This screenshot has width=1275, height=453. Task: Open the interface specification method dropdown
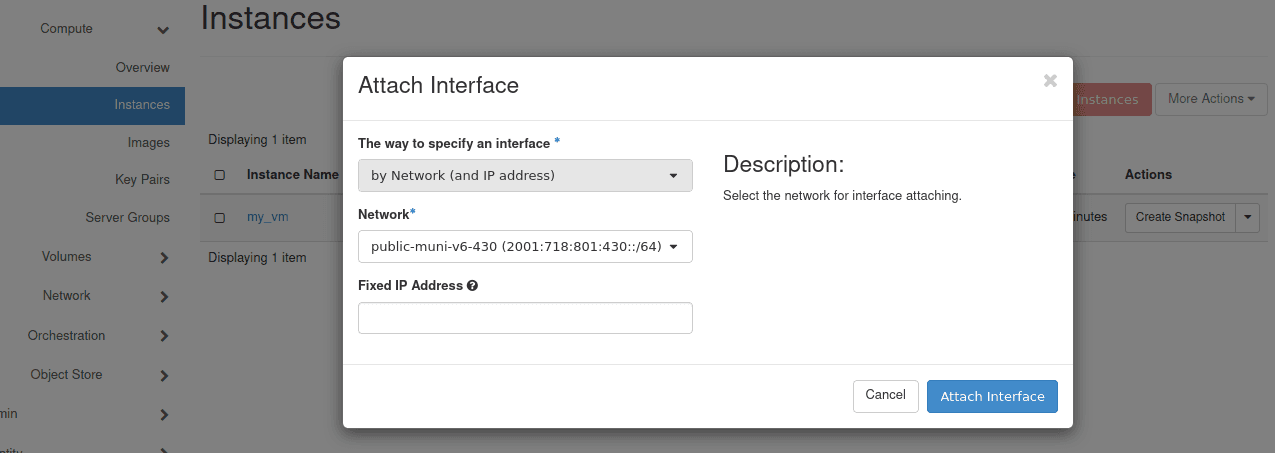[x=525, y=176]
